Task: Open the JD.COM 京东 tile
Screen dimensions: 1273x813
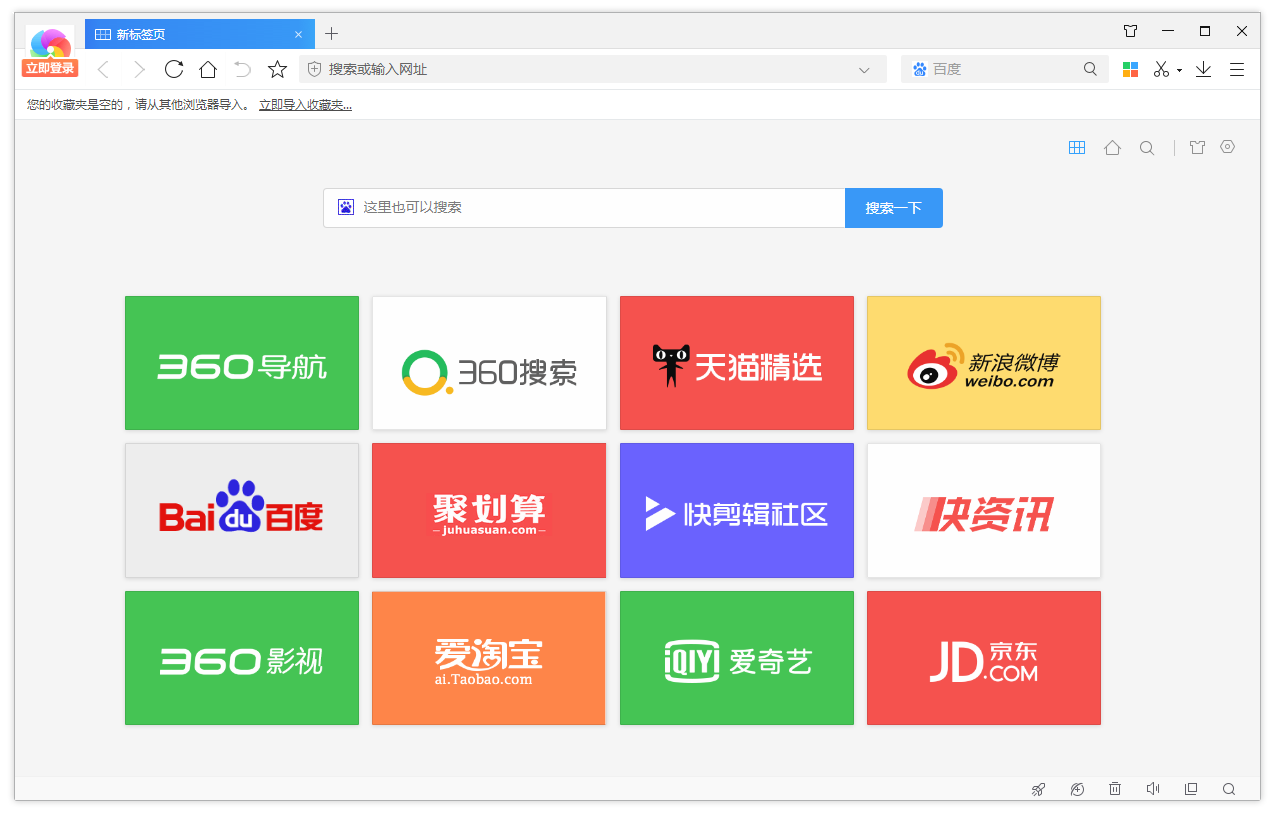Action: coord(984,658)
